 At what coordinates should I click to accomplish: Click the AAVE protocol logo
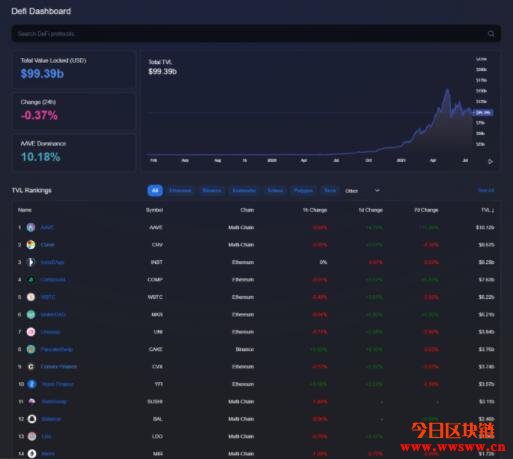31,228
